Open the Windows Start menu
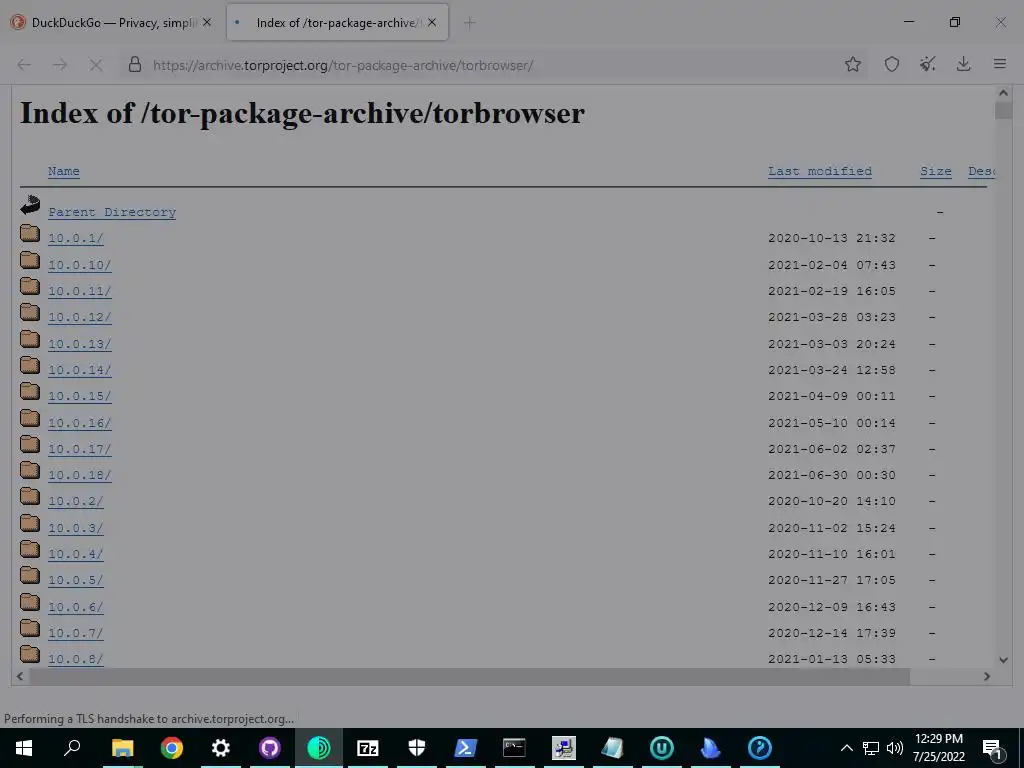This screenshot has height=768, width=1024. [24, 748]
